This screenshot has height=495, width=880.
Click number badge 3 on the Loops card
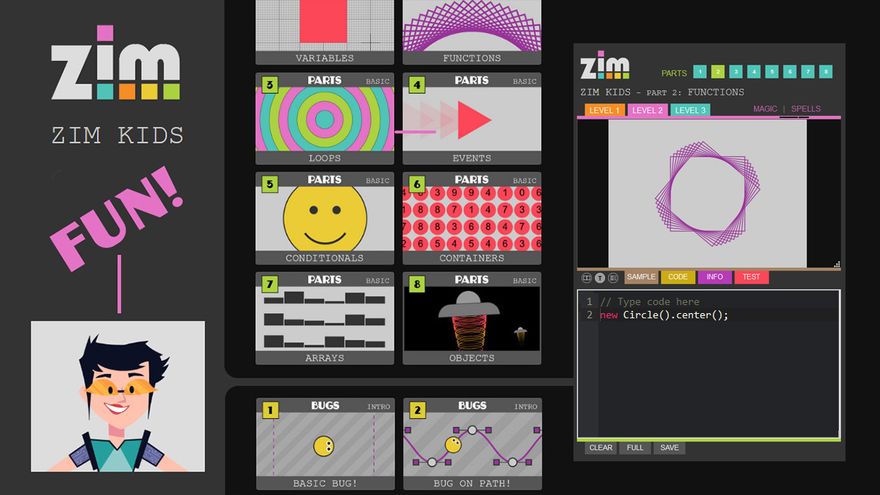[270, 85]
